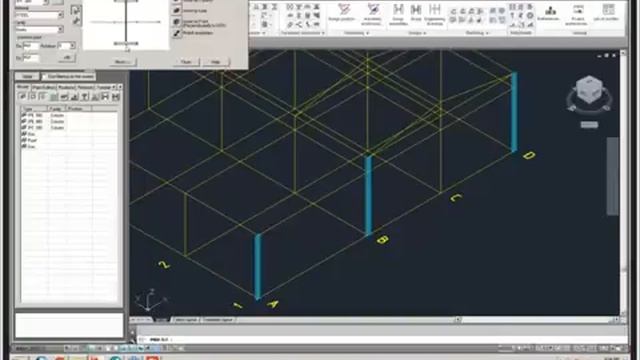Click the command line input area

(382, 339)
